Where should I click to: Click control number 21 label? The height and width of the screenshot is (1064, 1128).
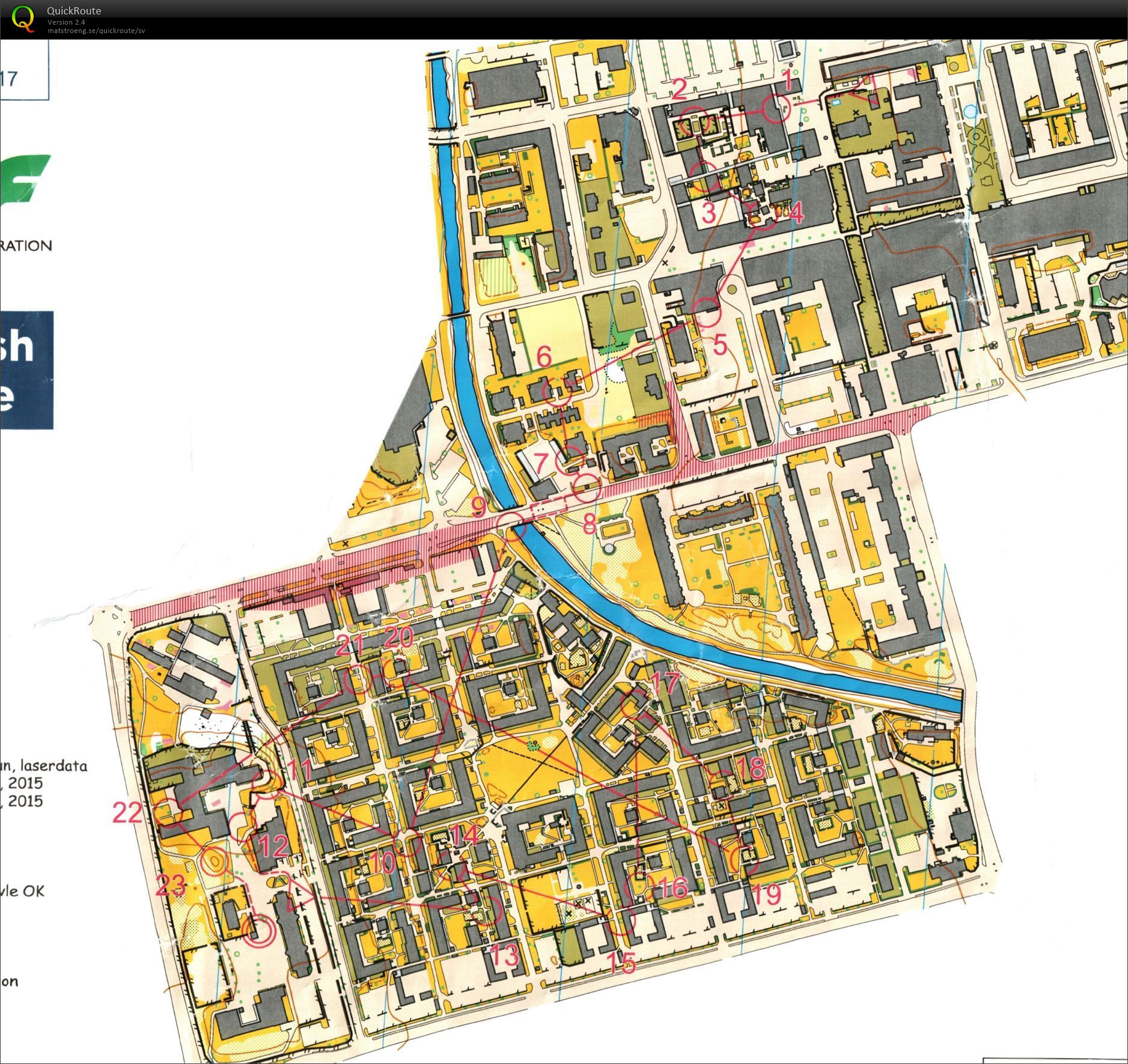(350, 646)
